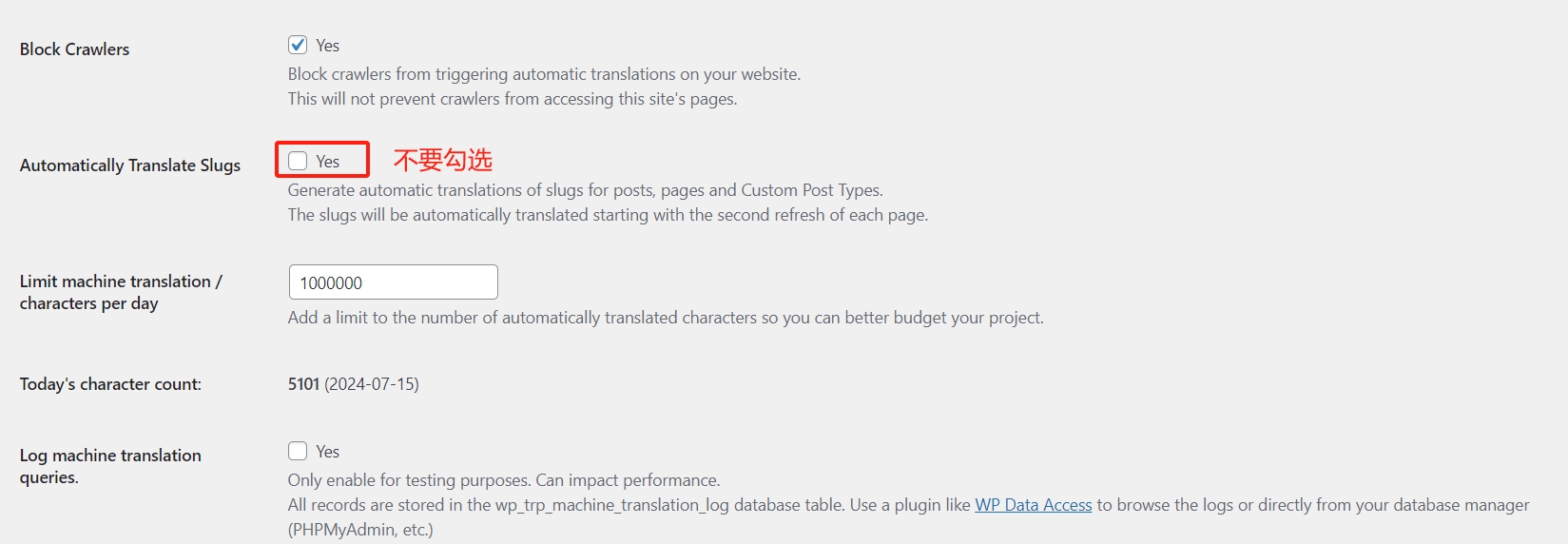Screen dimensions: 1568x544
Task: Click the Automatically Translate Slugs heading
Action: tap(130, 165)
